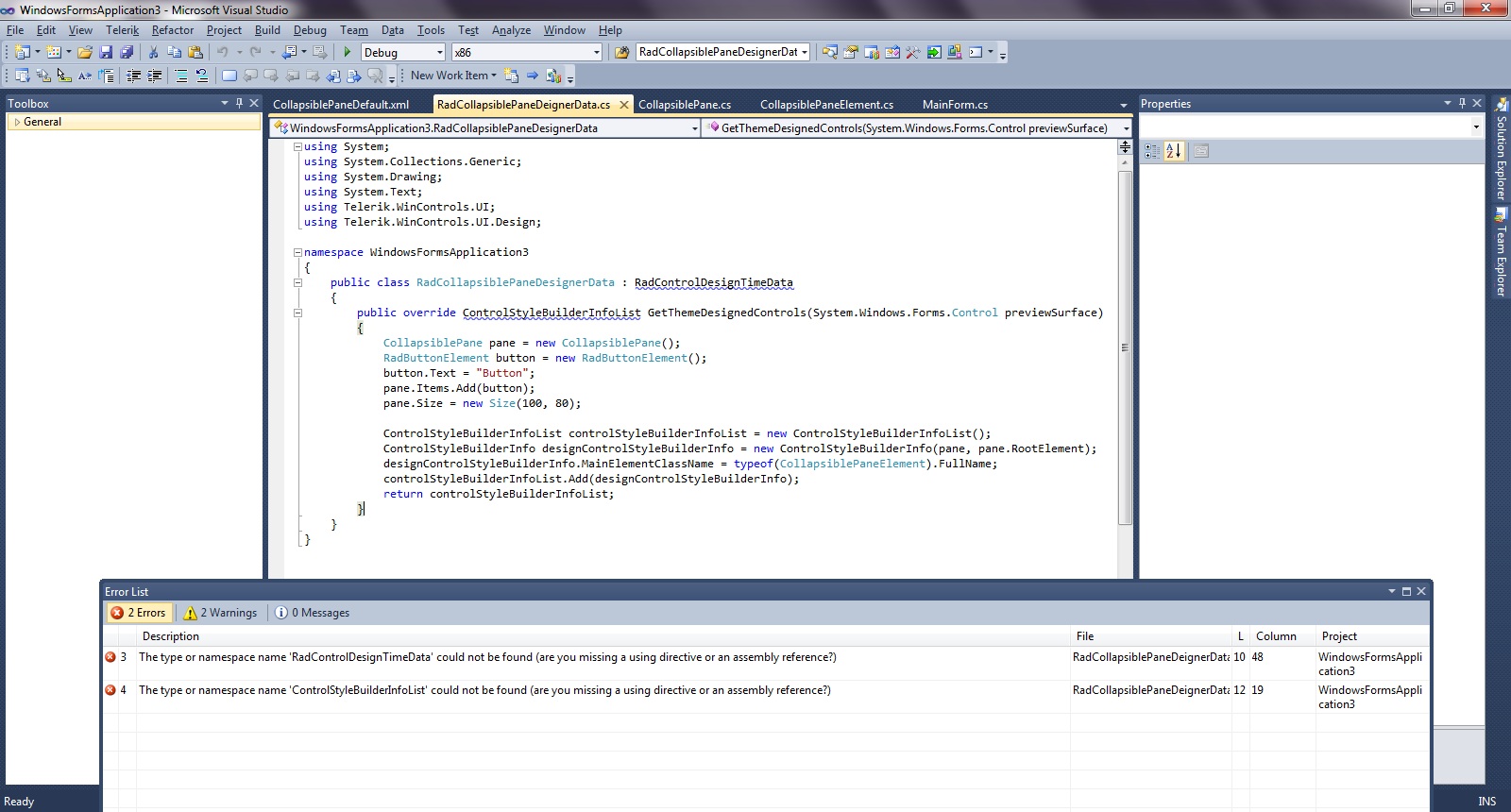Sort properties alphabetically with A-Z icon
This screenshot has width=1511, height=812.
click(1173, 151)
